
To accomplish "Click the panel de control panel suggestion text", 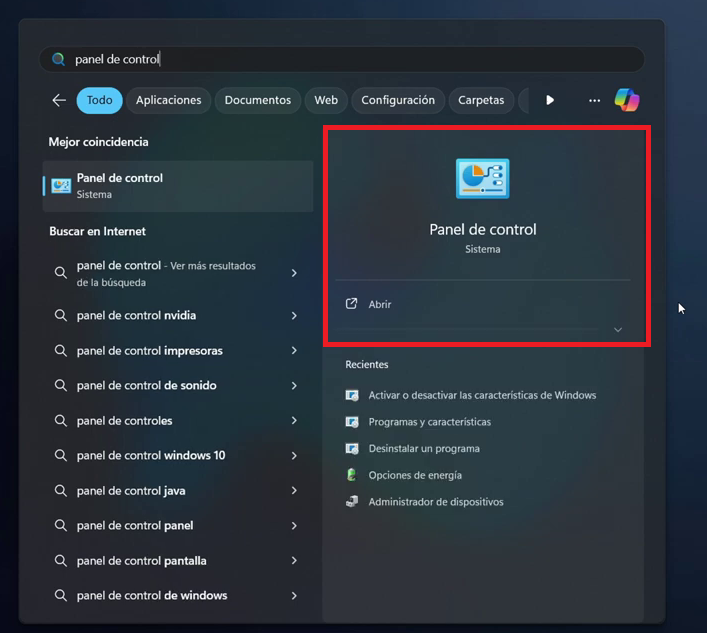I will point(135,525).
